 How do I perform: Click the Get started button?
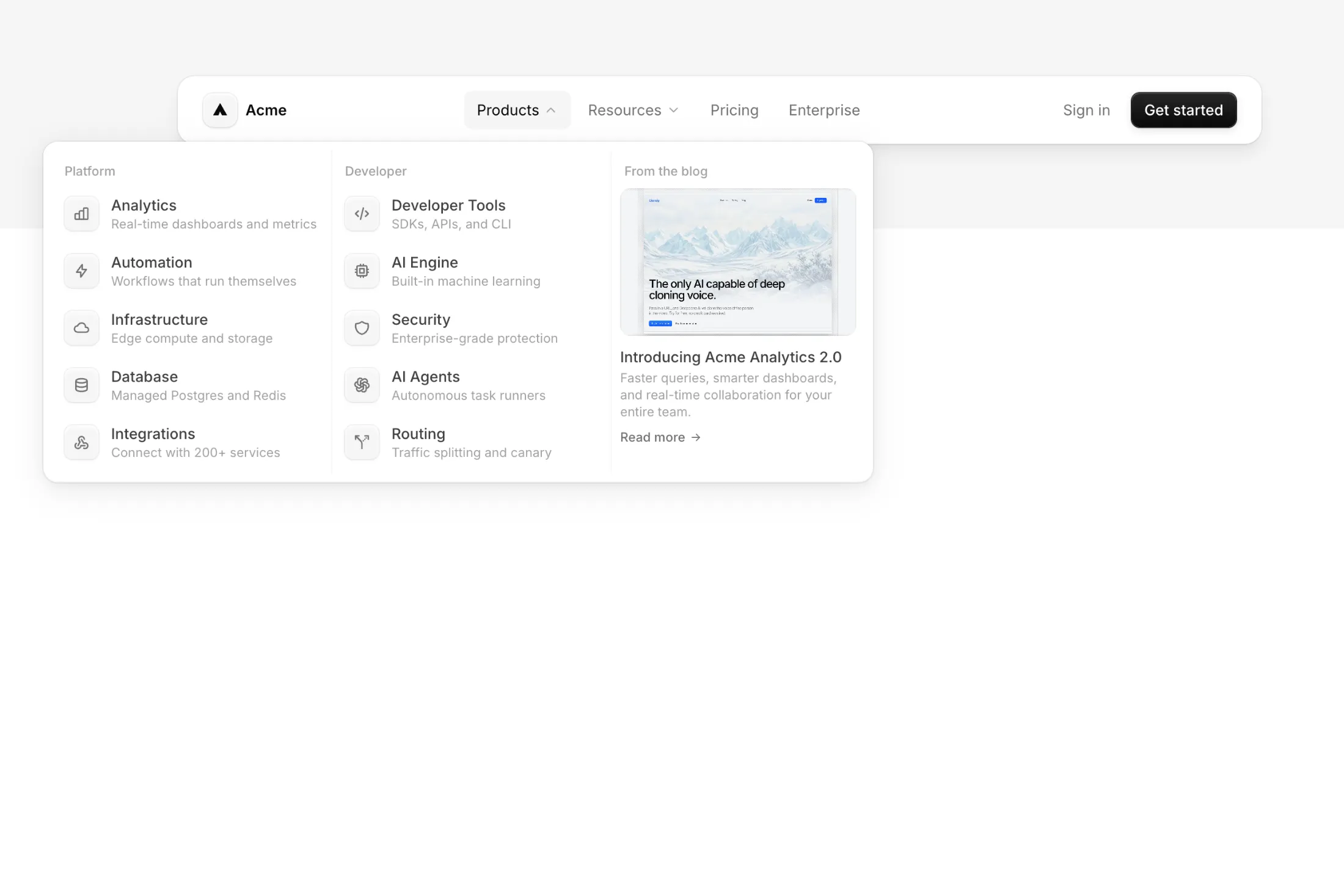1183,110
